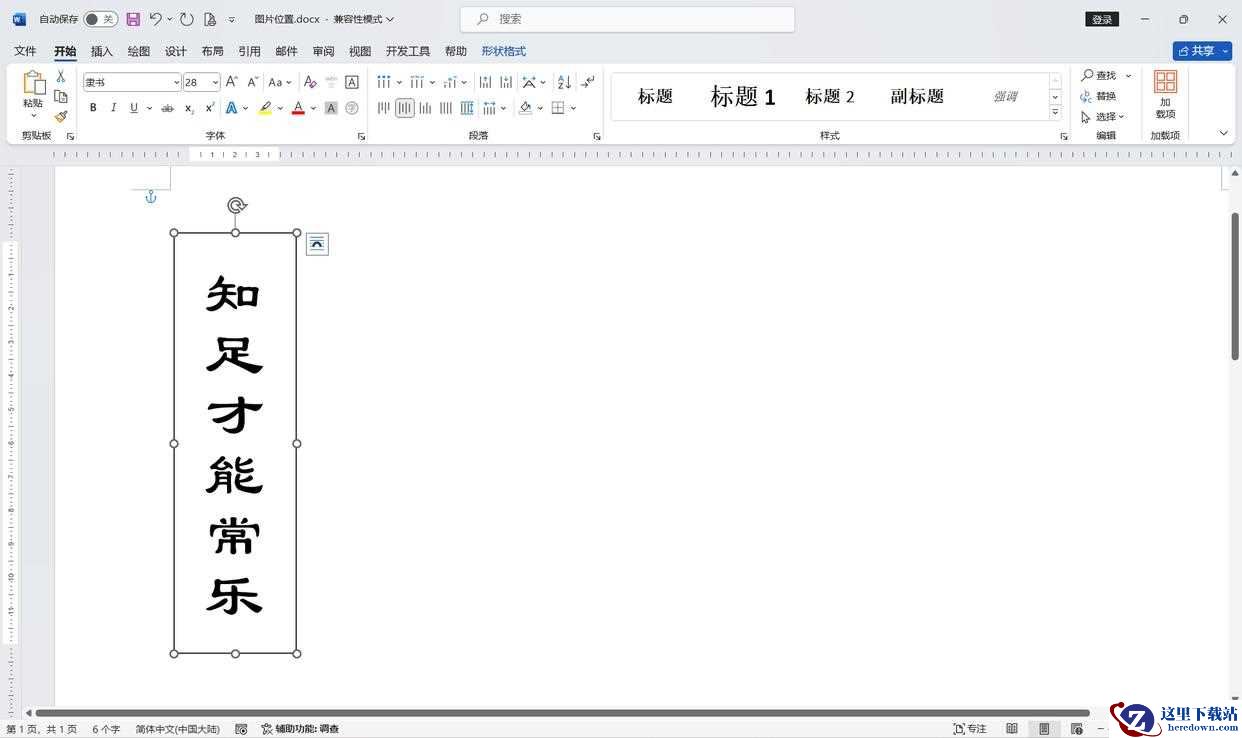1242x738 pixels.
Task: Open the font color dropdown arrow
Action: (x=313, y=108)
